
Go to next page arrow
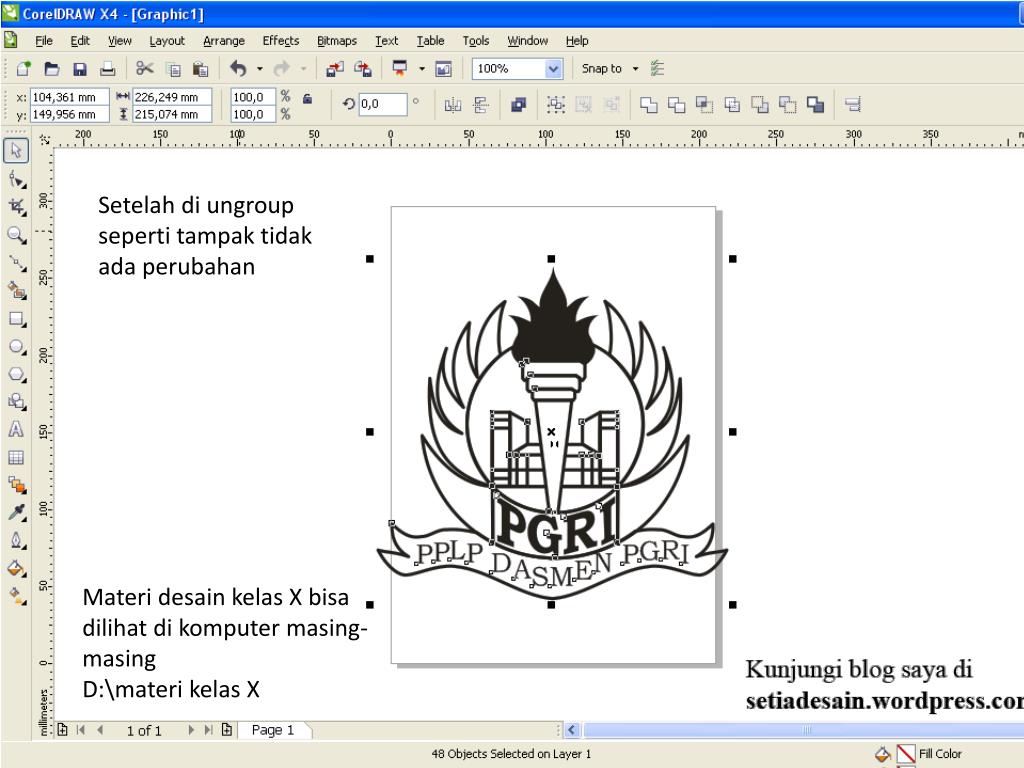coord(191,730)
